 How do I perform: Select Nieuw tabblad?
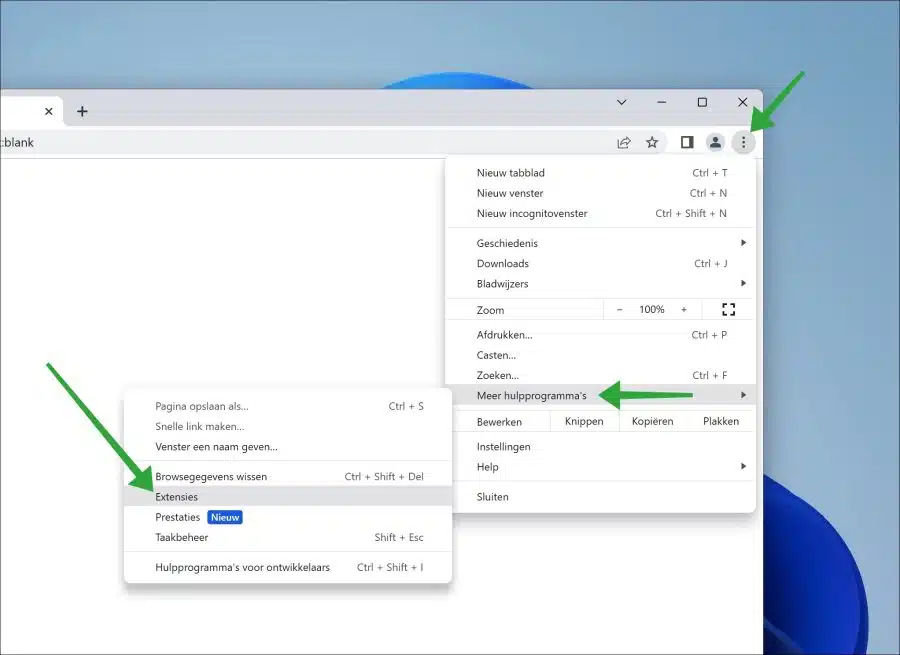pos(601,173)
